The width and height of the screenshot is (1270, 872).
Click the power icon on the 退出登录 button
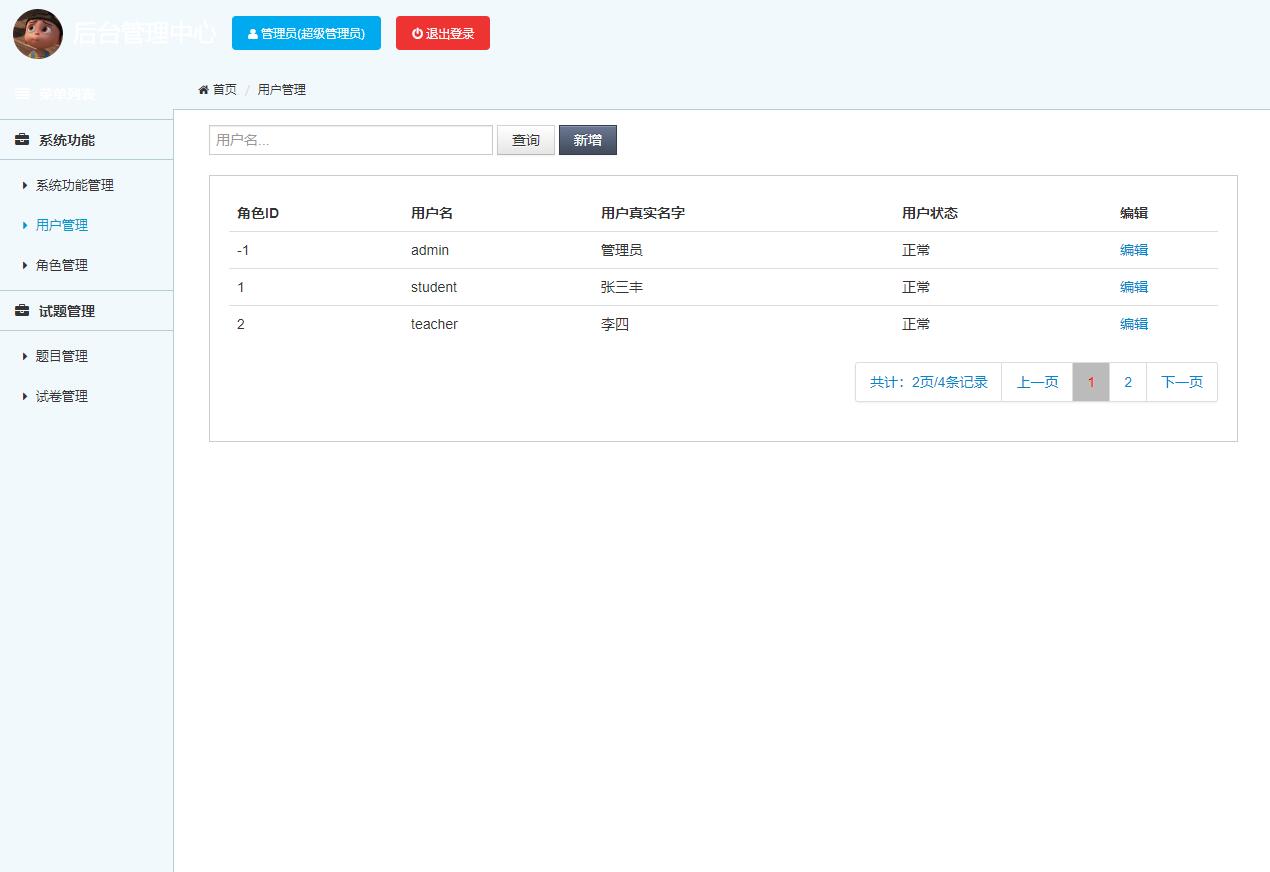[416, 33]
